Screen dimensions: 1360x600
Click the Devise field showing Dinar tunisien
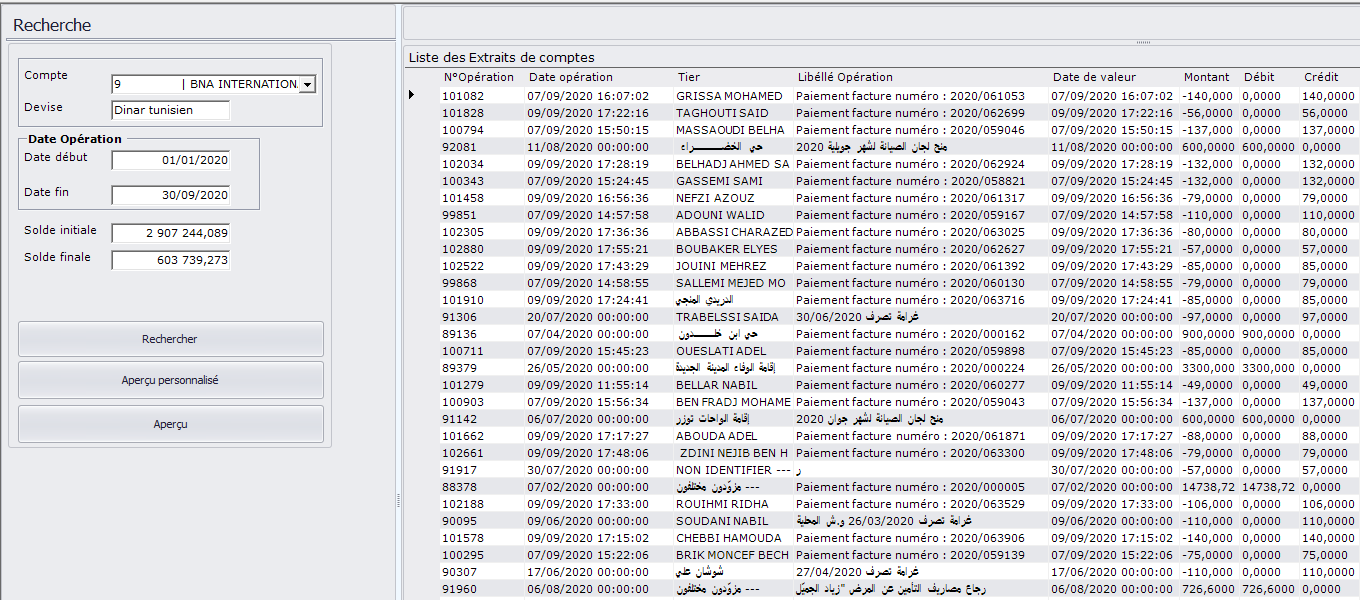(170, 110)
